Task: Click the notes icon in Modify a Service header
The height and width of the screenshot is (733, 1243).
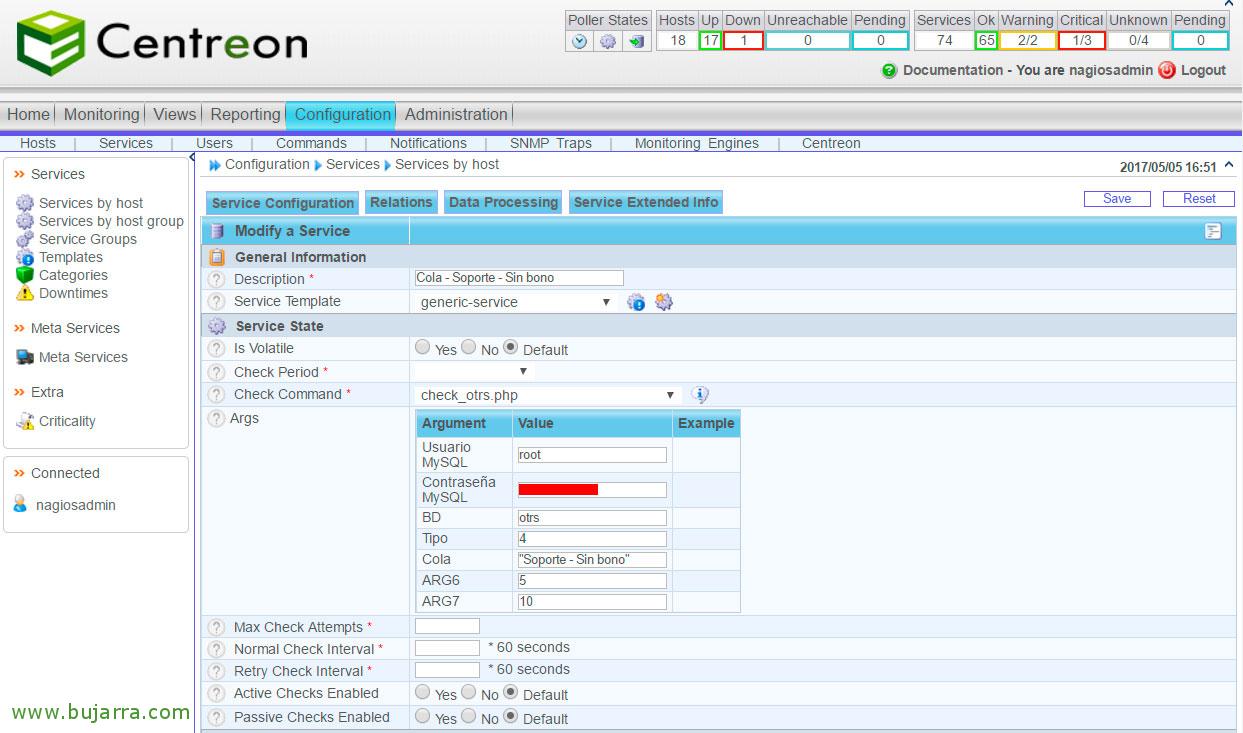Action: point(1213,231)
